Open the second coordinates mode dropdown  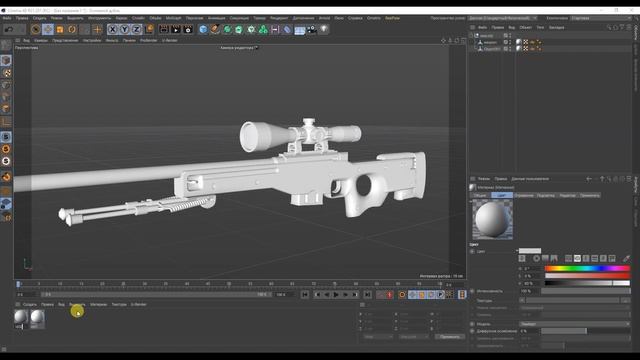pyautogui.click(x=413, y=337)
